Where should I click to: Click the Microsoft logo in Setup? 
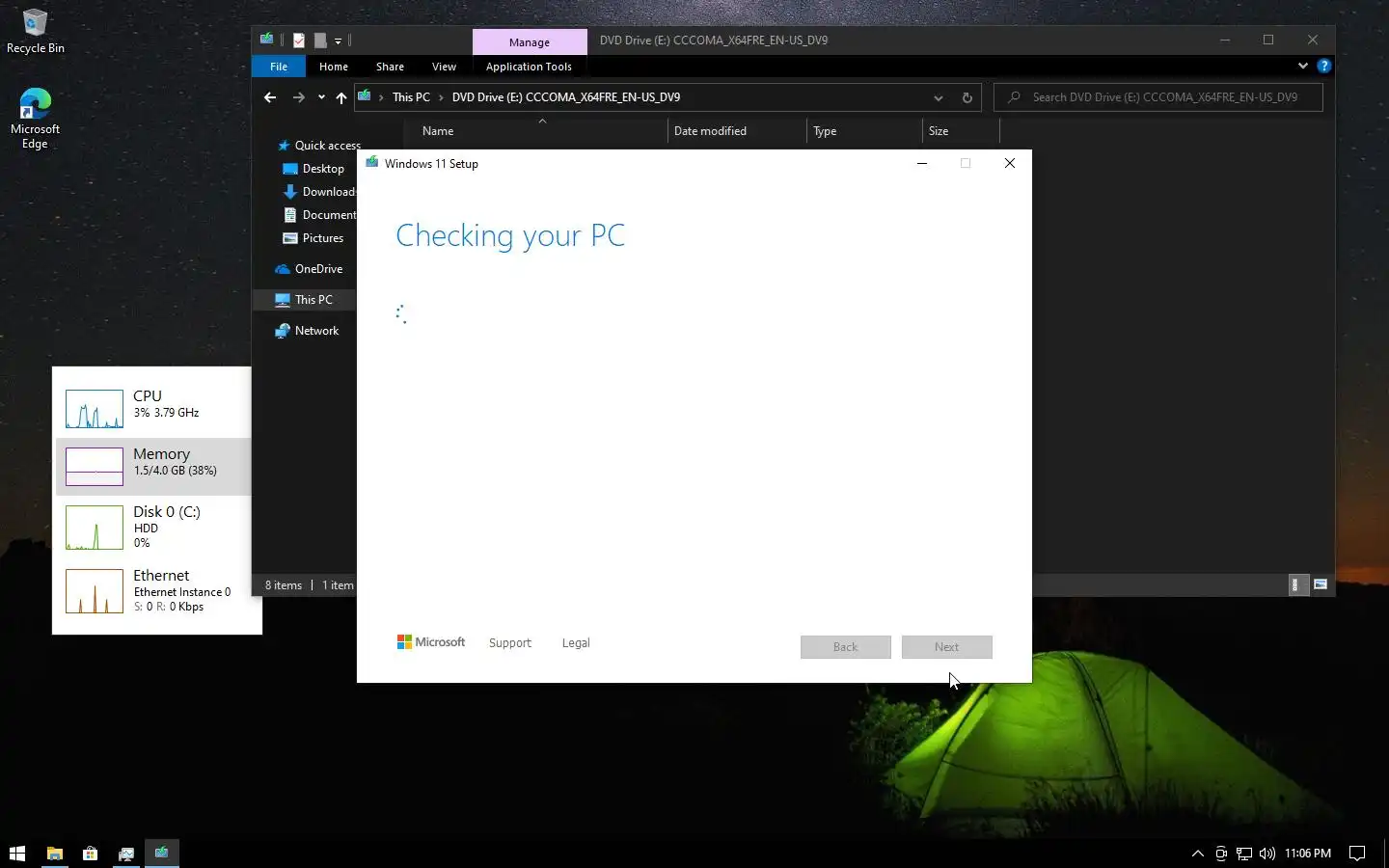(431, 642)
